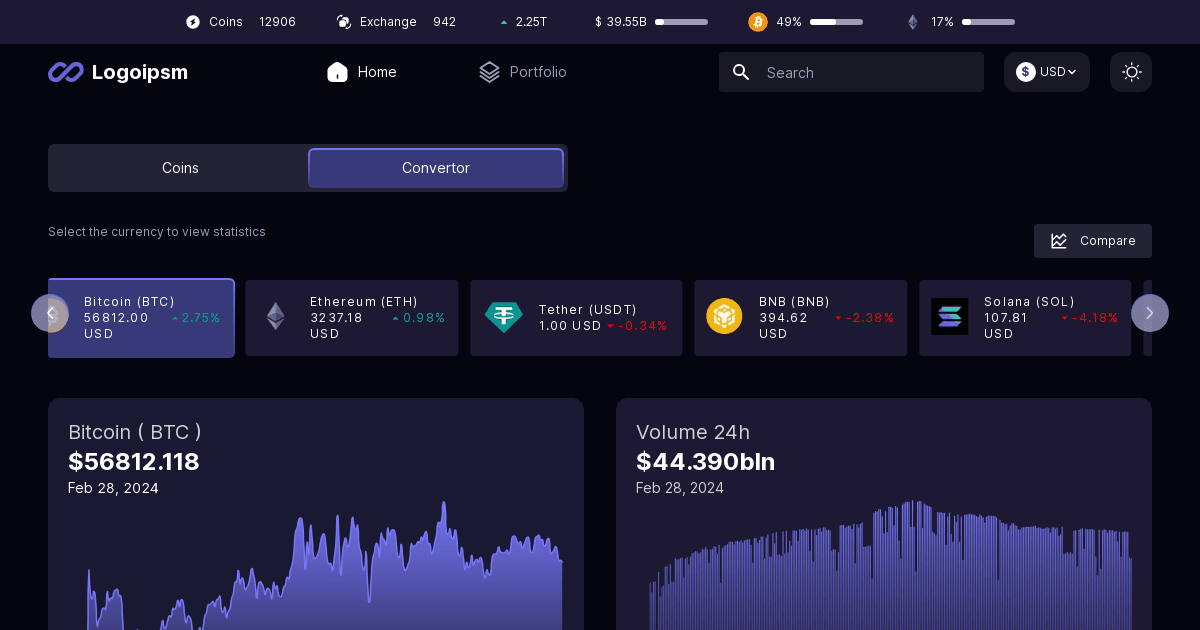Image resolution: width=1200 pixels, height=630 pixels.
Task: Click the Ethereum coin logo in carousel
Action: (x=275, y=317)
